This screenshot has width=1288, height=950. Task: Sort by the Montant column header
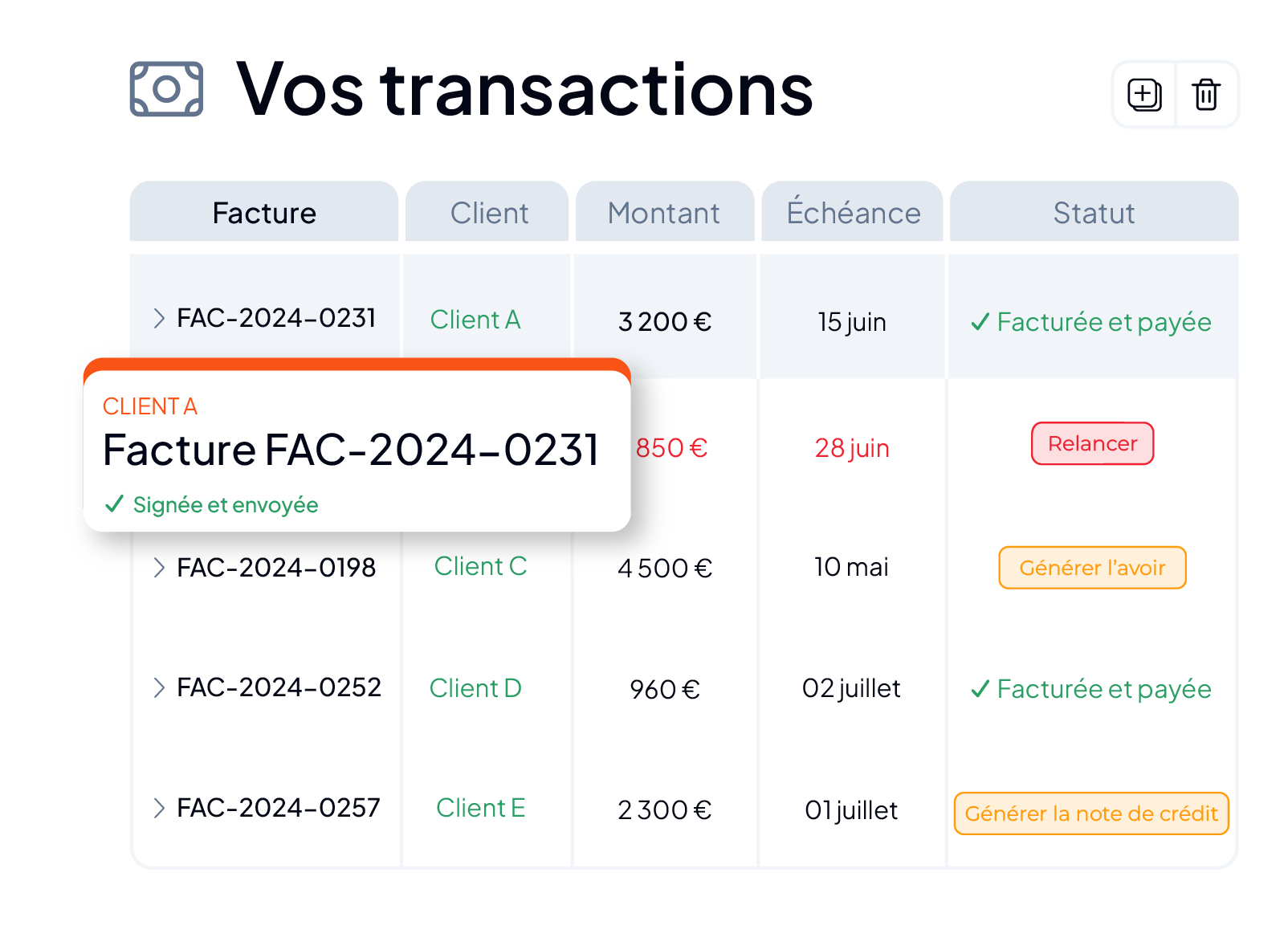point(665,211)
